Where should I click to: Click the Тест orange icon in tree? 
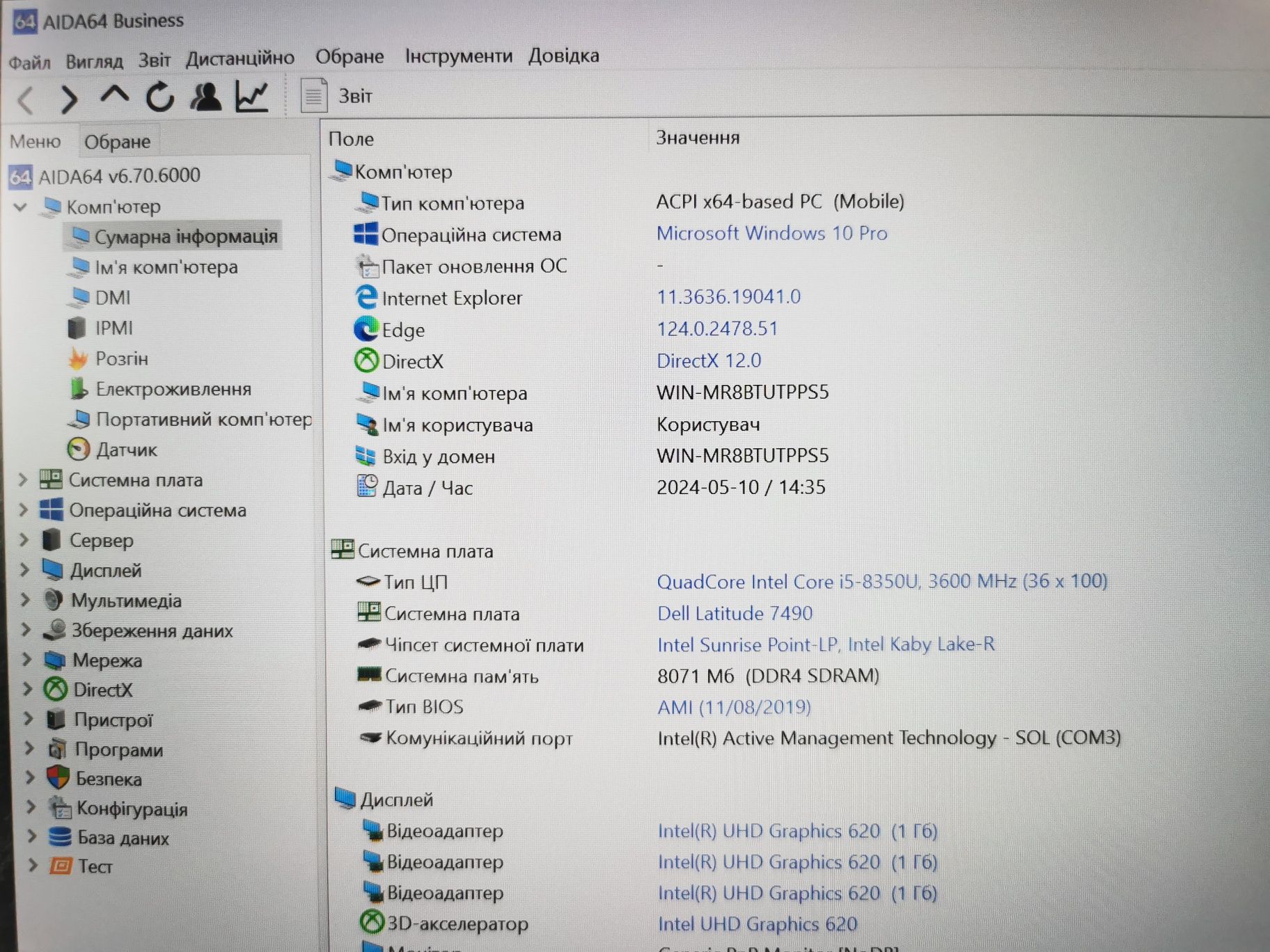coord(61,865)
